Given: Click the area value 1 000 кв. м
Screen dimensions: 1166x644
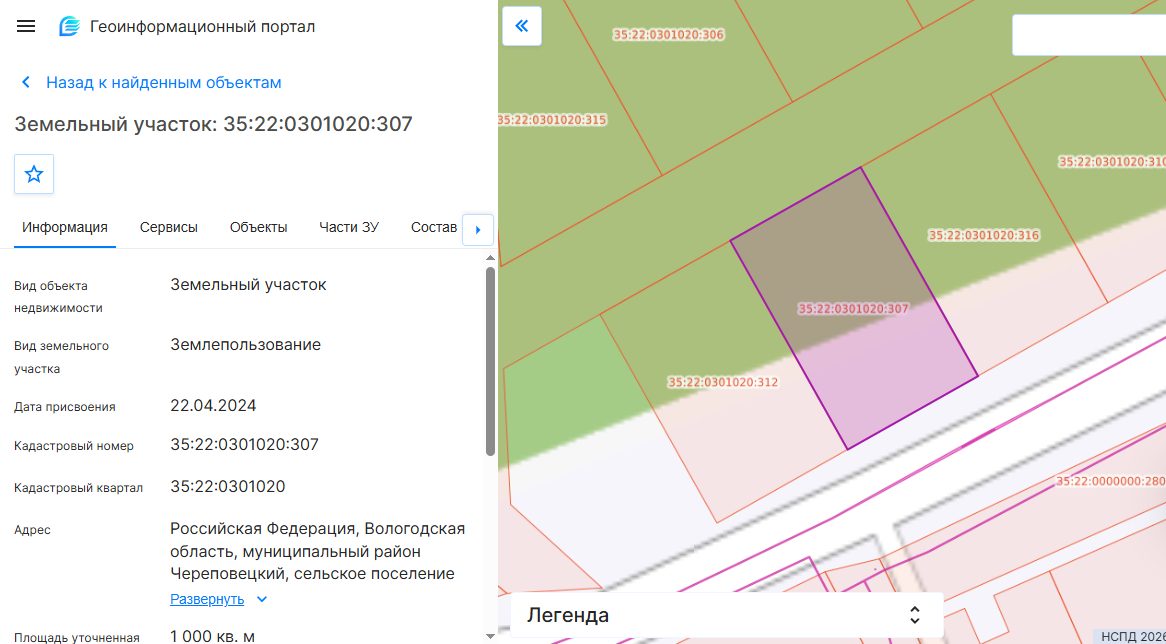Looking at the screenshot, I should coord(213,637).
